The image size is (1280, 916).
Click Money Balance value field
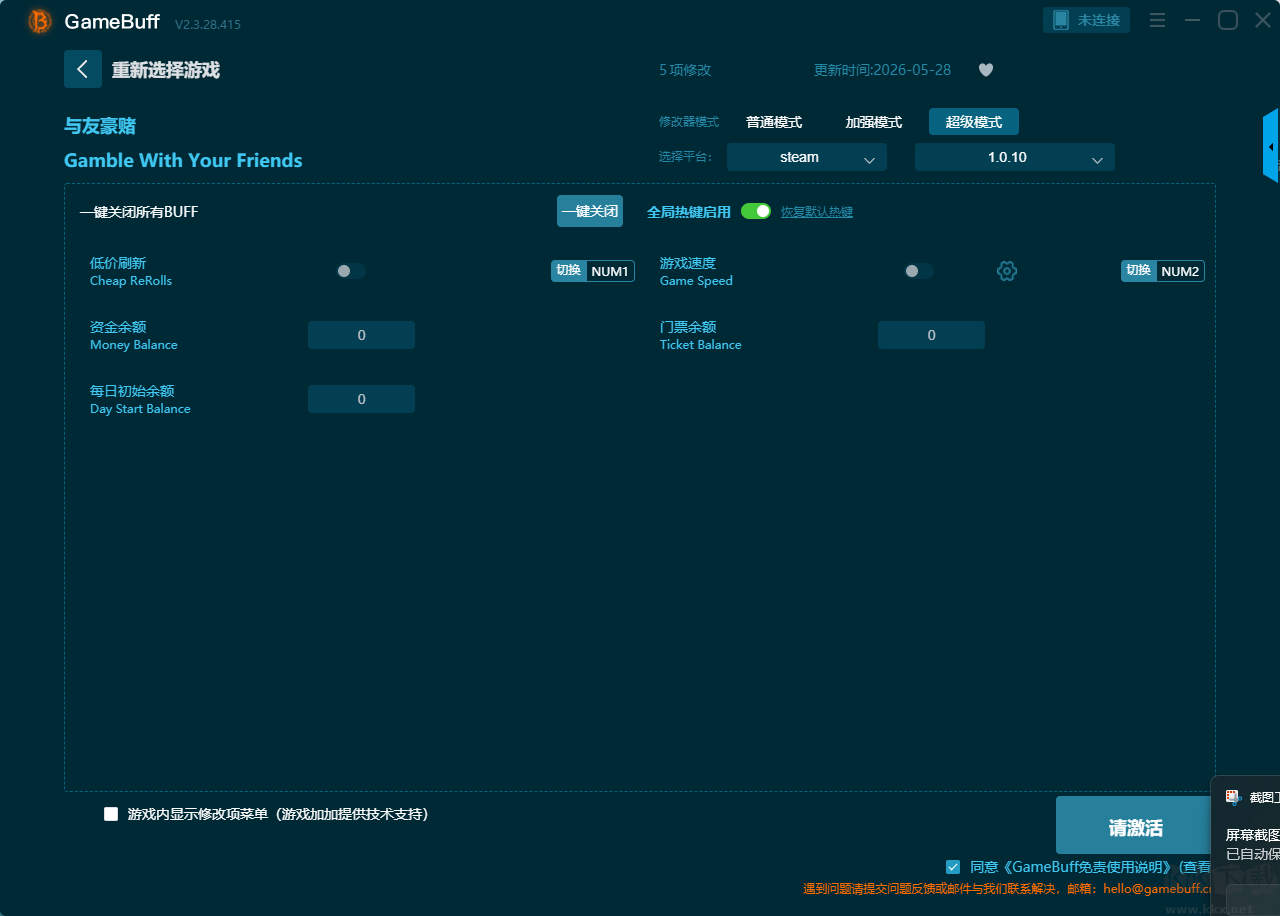pyautogui.click(x=361, y=335)
